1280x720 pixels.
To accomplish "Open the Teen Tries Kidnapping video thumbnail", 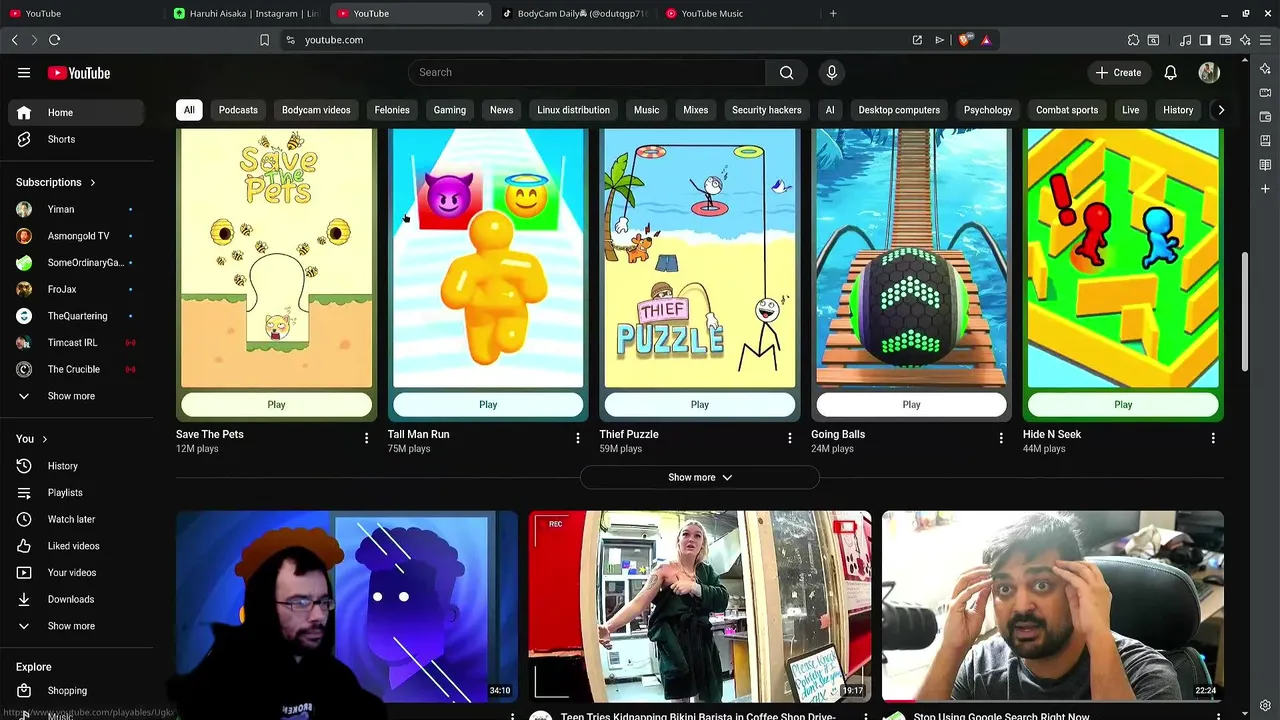I will [x=700, y=607].
